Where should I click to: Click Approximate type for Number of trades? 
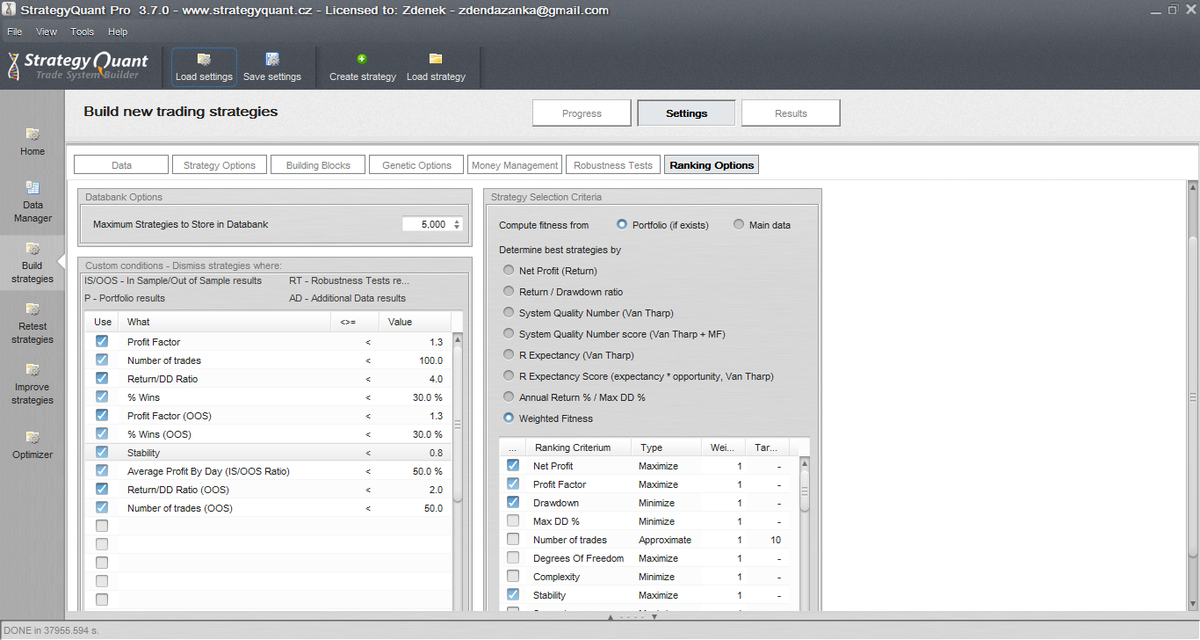pyautogui.click(x=664, y=540)
